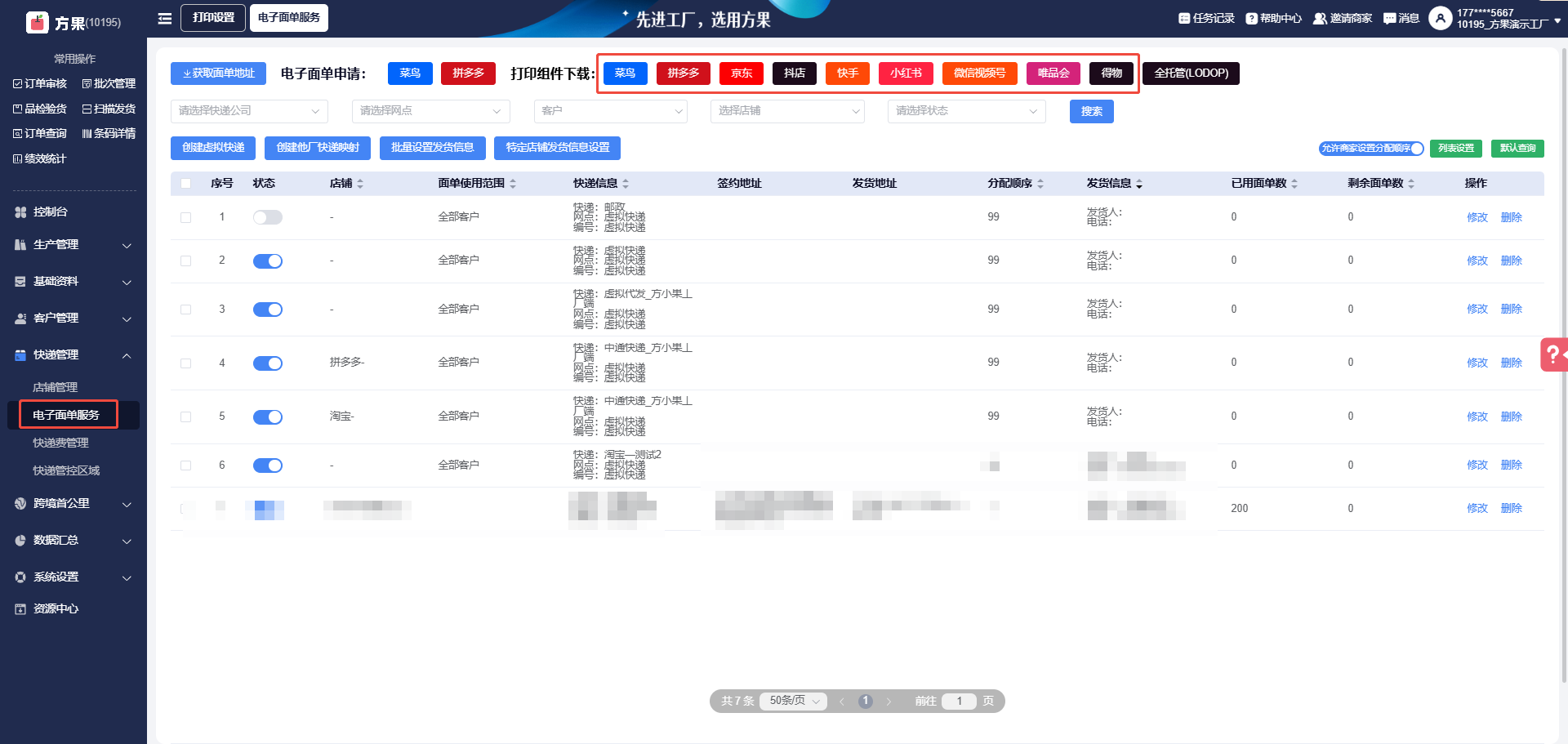Toggle the select-all header checkbox
Image resolution: width=1568 pixels, height=744 pixels.
pyautogui.click(x=185, y=184)
